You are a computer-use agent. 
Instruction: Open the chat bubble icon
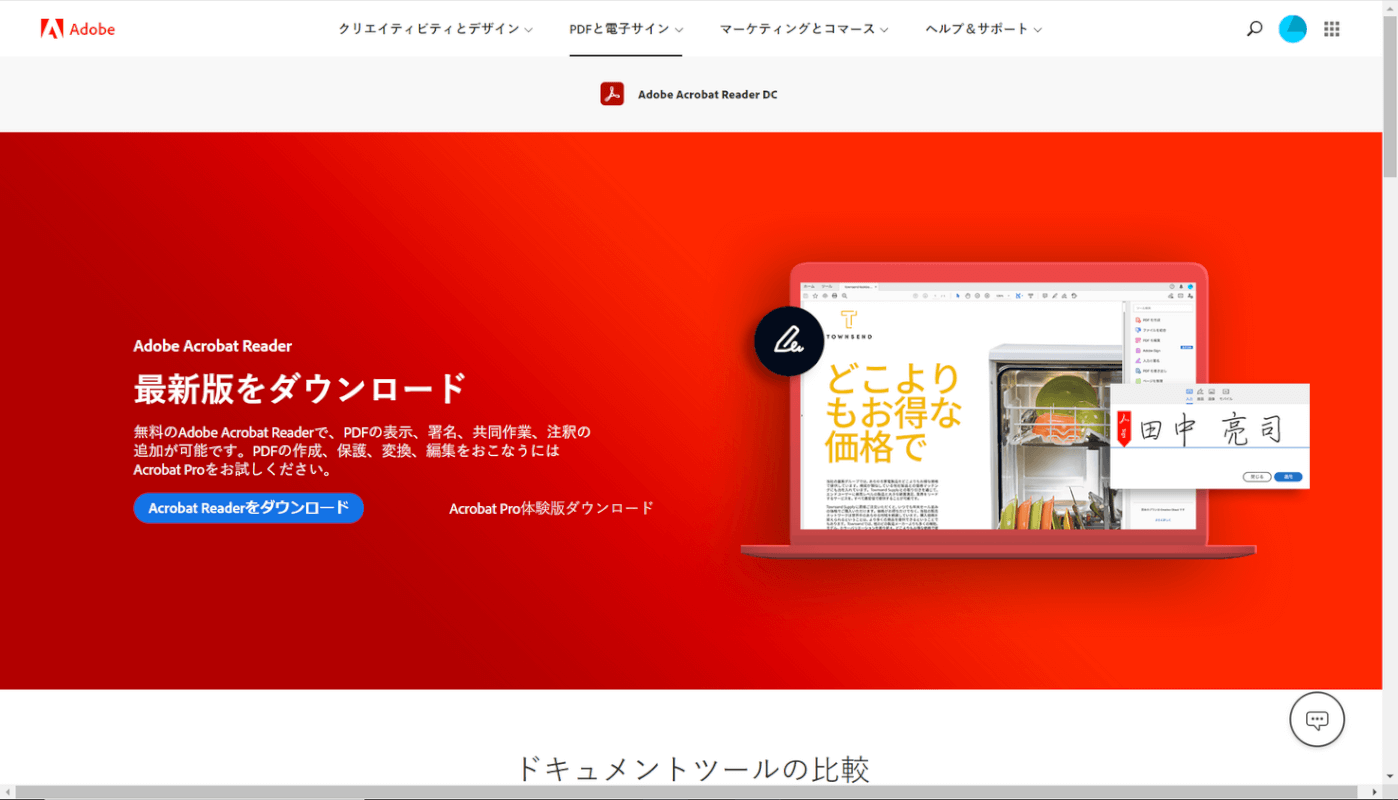click(x=1317, y=719)
